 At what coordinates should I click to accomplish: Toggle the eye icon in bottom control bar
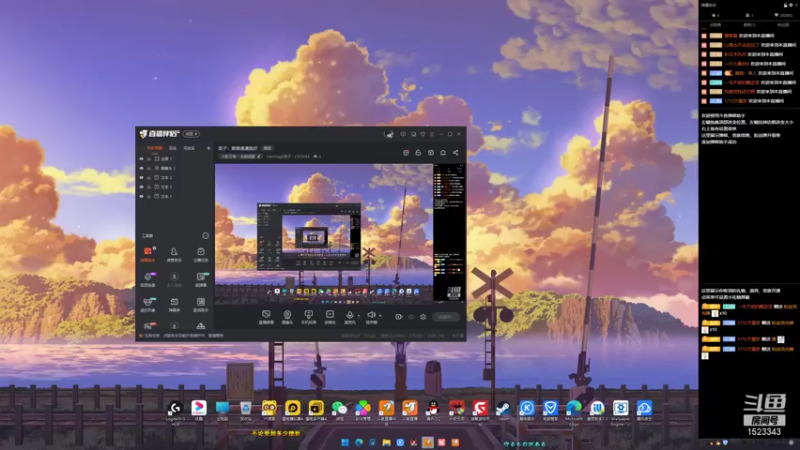pyautogui.click(x=411, y=317)
